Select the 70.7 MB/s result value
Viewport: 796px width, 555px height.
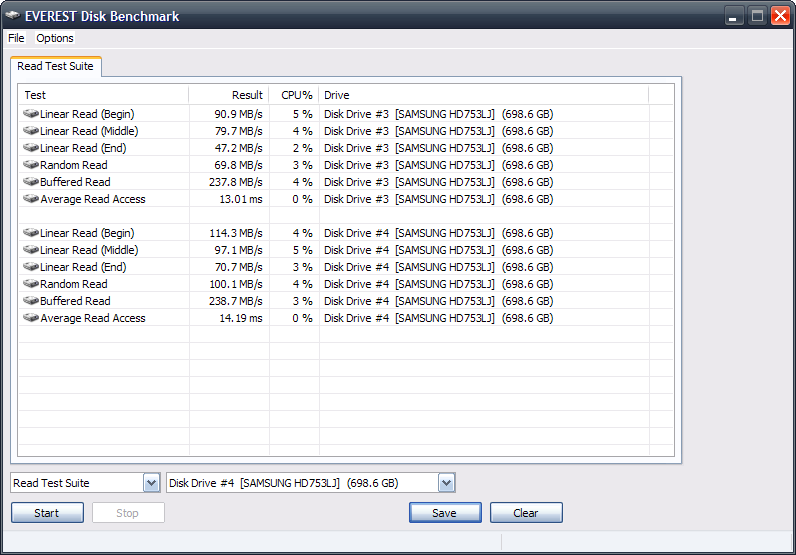[238, 267]
